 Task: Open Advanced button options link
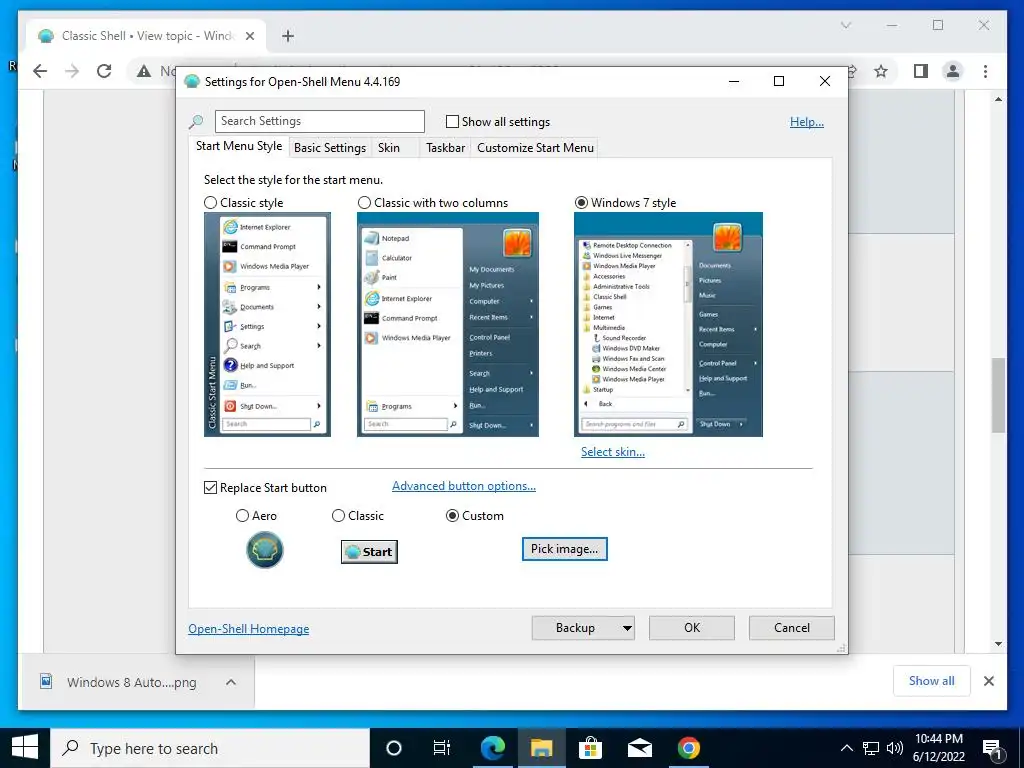pos(464,486)
